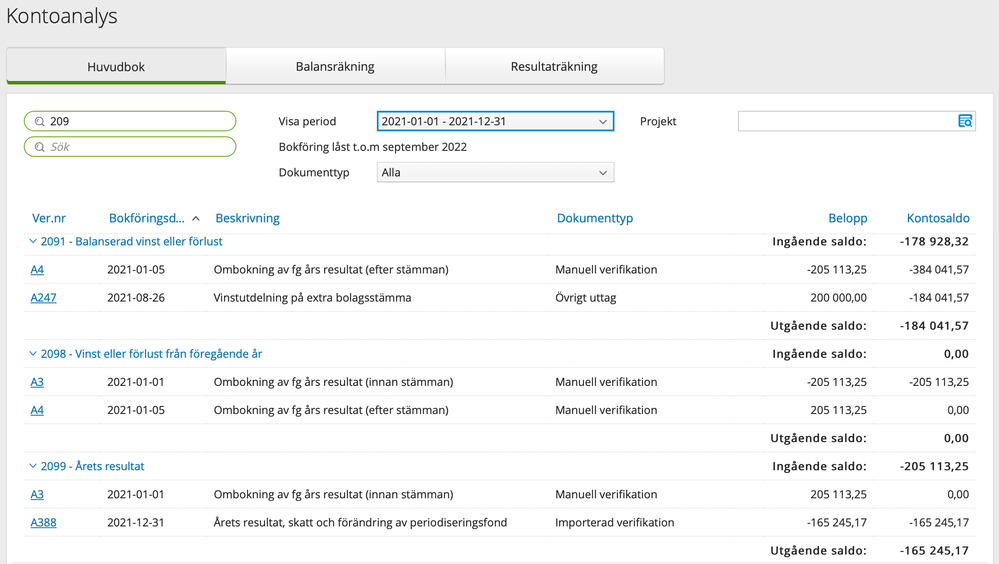Open the Resultaträkning tab
Screen dimensions: 999x564
click(x=554, y=67)
